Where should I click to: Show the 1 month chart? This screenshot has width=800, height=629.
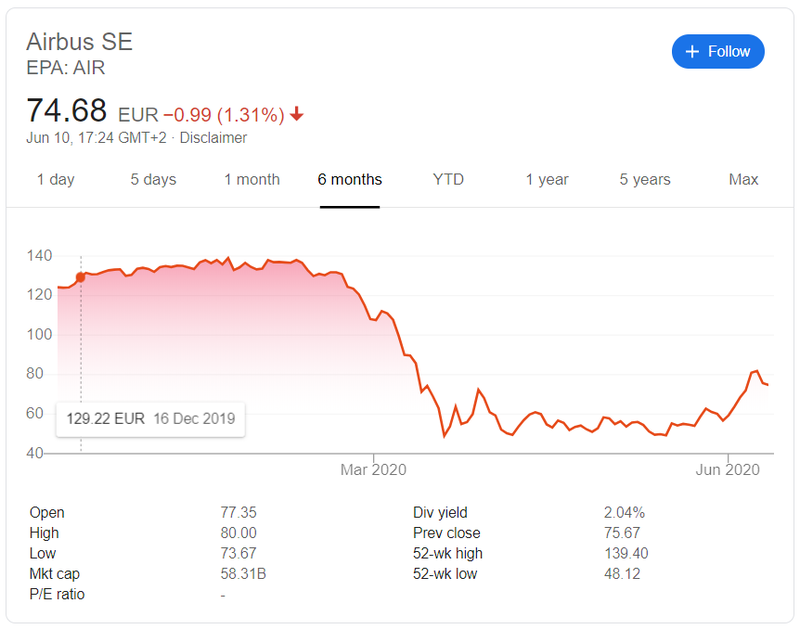[x=252, y=180]
